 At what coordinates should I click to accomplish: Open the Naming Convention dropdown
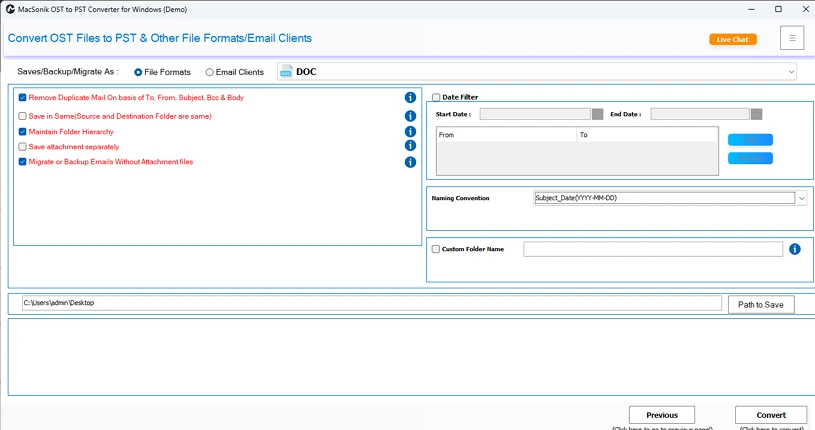click(x=801, y=198)
